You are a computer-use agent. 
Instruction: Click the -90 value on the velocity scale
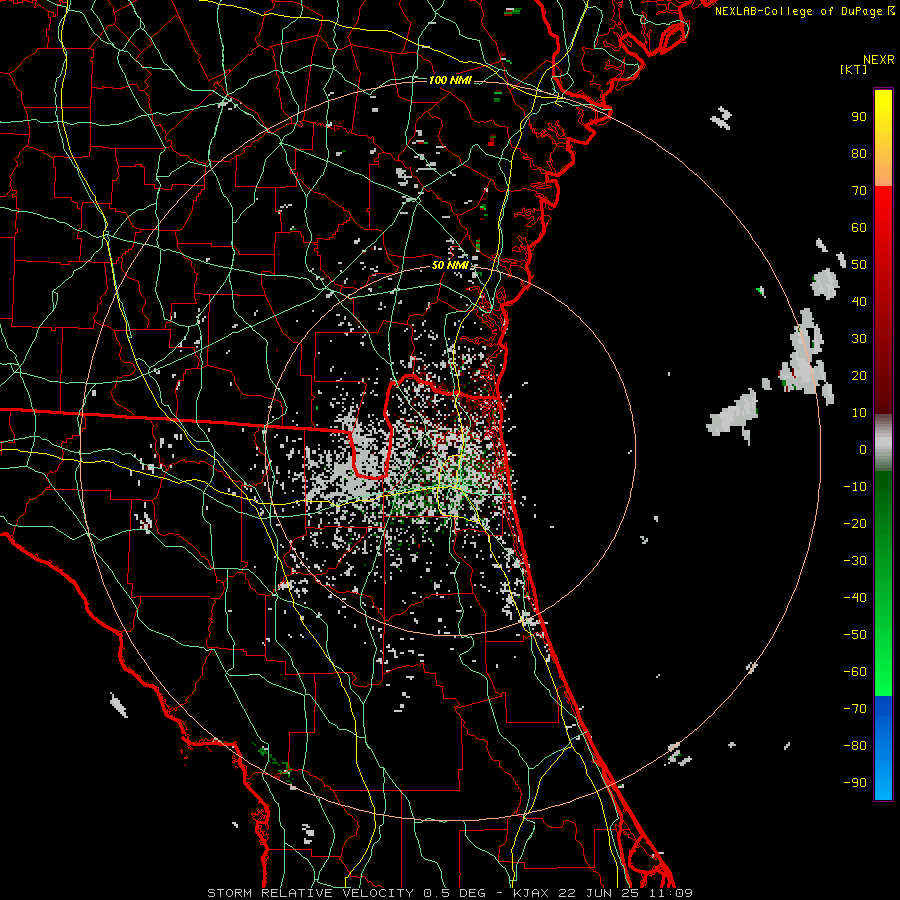pyautogui.click(x=855, y=783)
